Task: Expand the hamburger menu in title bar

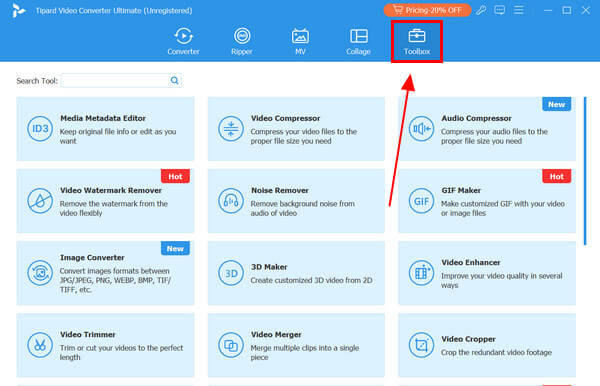Action: (518, 10)
